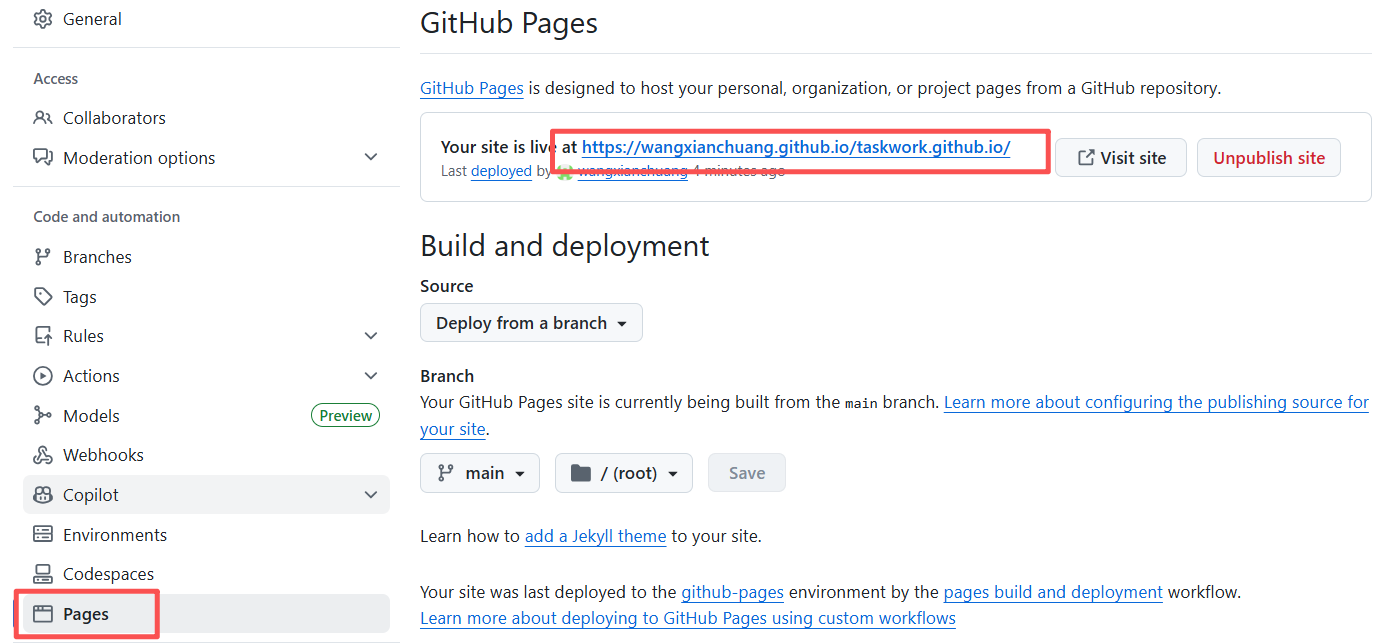Viewport: 1376px width, 644px height.
Task: Open Models settings item
Action: tap(206, 416)
